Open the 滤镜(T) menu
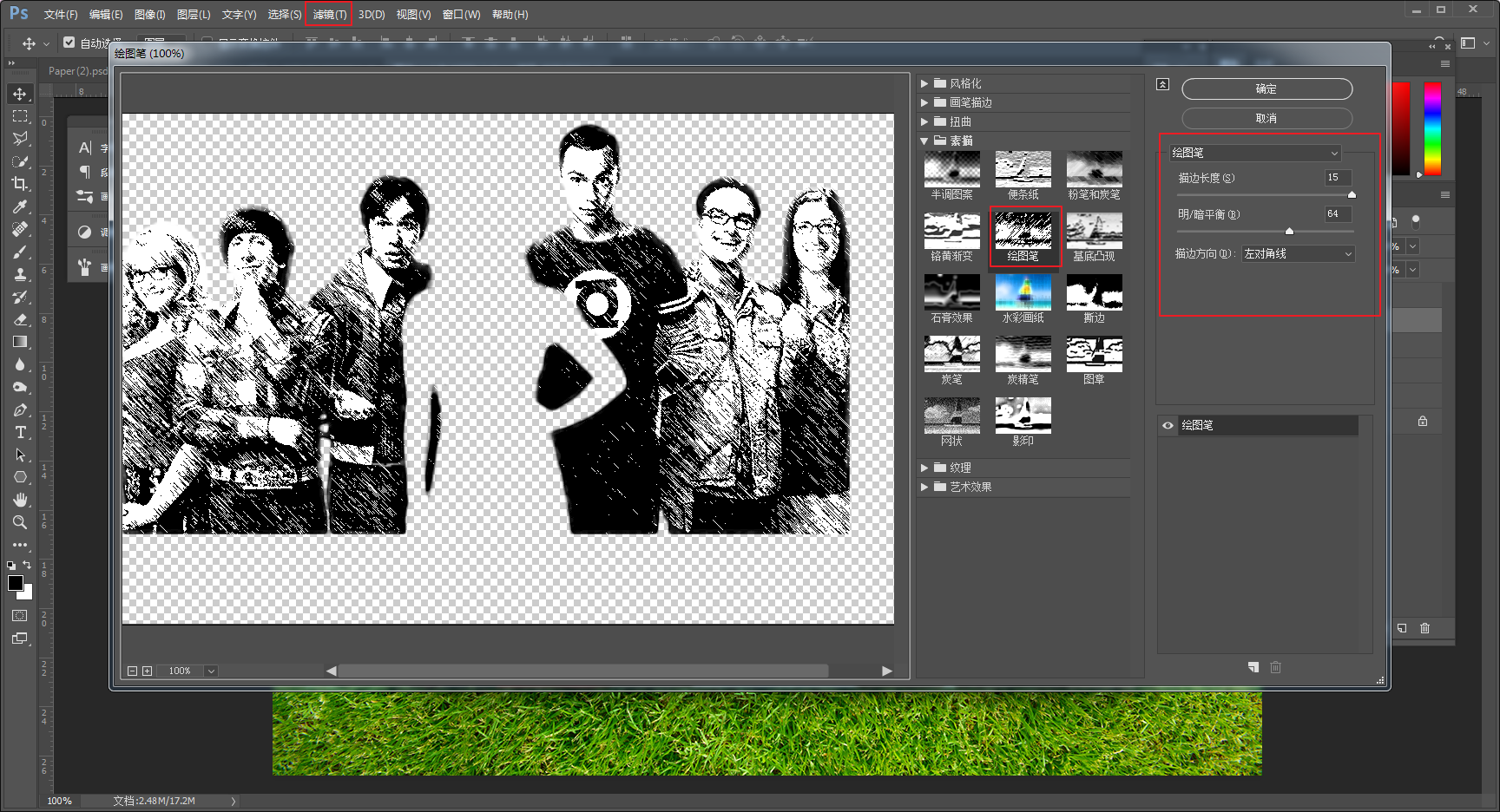 point(329,15)
